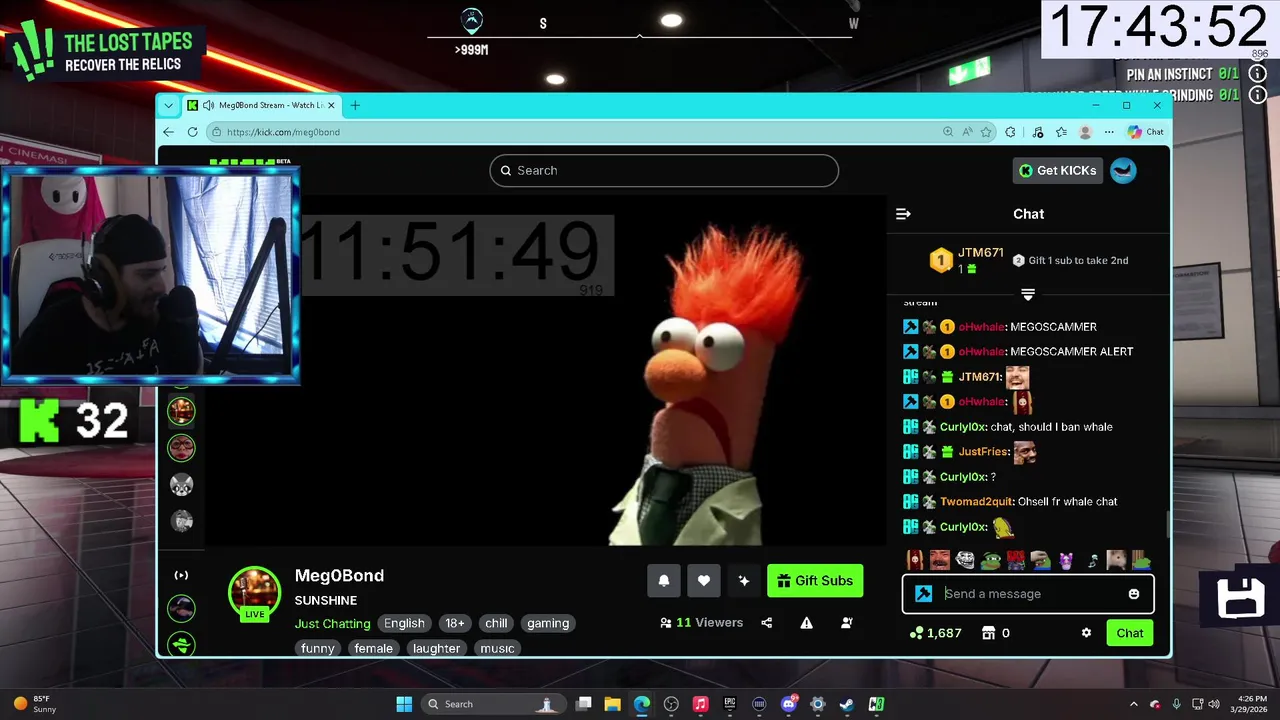Click the MegOBond channel name
This screenshot has height=720, width=1280.
coord(339,576)
